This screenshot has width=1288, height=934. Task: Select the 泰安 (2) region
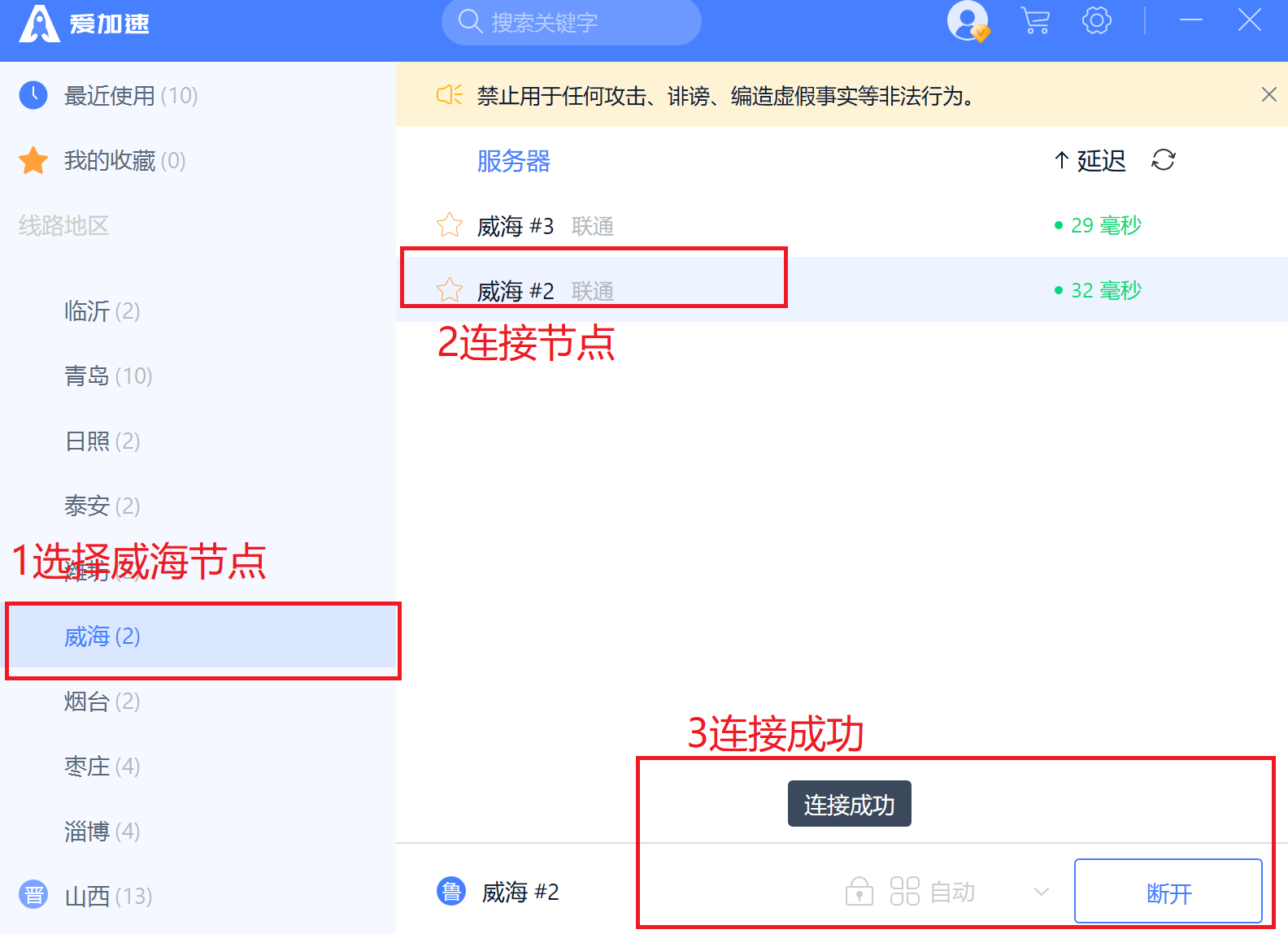[198, 506]
